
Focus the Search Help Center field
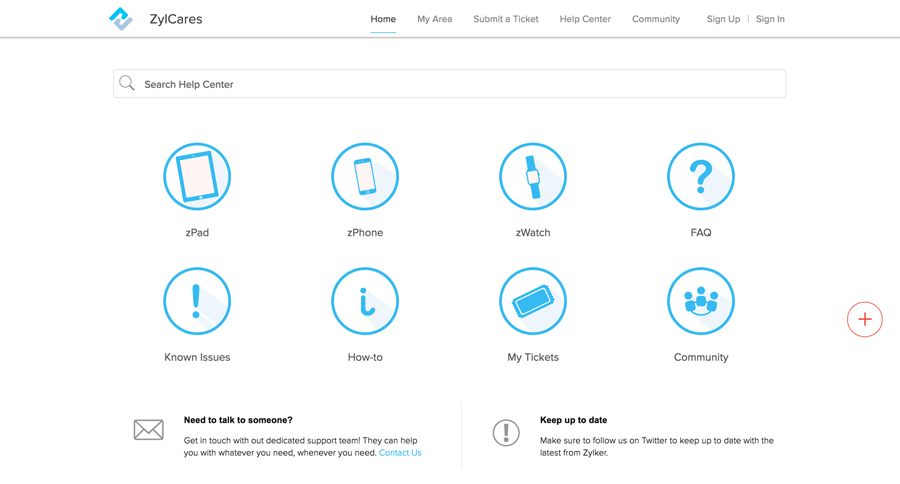tap(460, 84)
